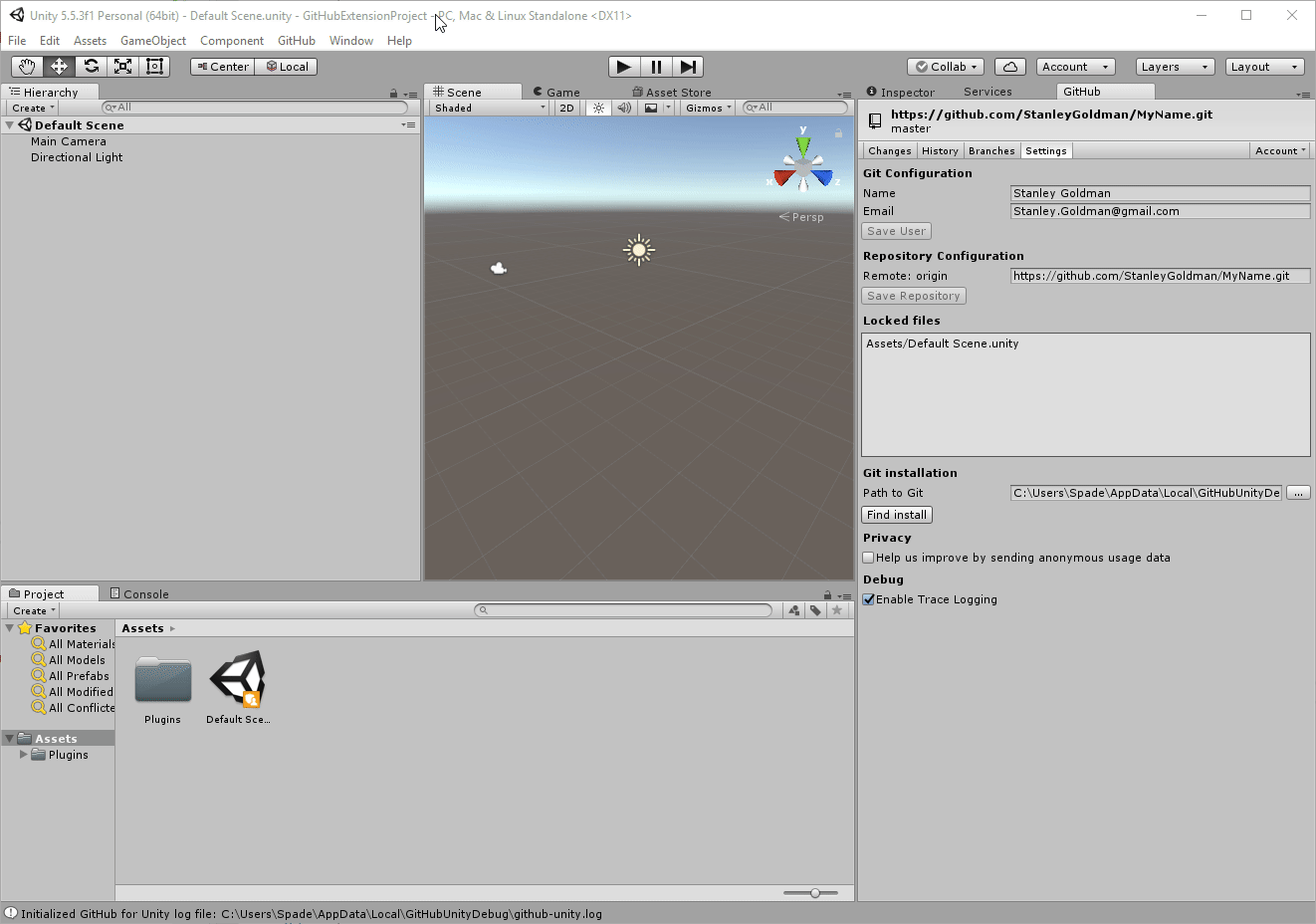Switch to the Game tab
The image size is (1316, 924).
[x=556, y=92]
